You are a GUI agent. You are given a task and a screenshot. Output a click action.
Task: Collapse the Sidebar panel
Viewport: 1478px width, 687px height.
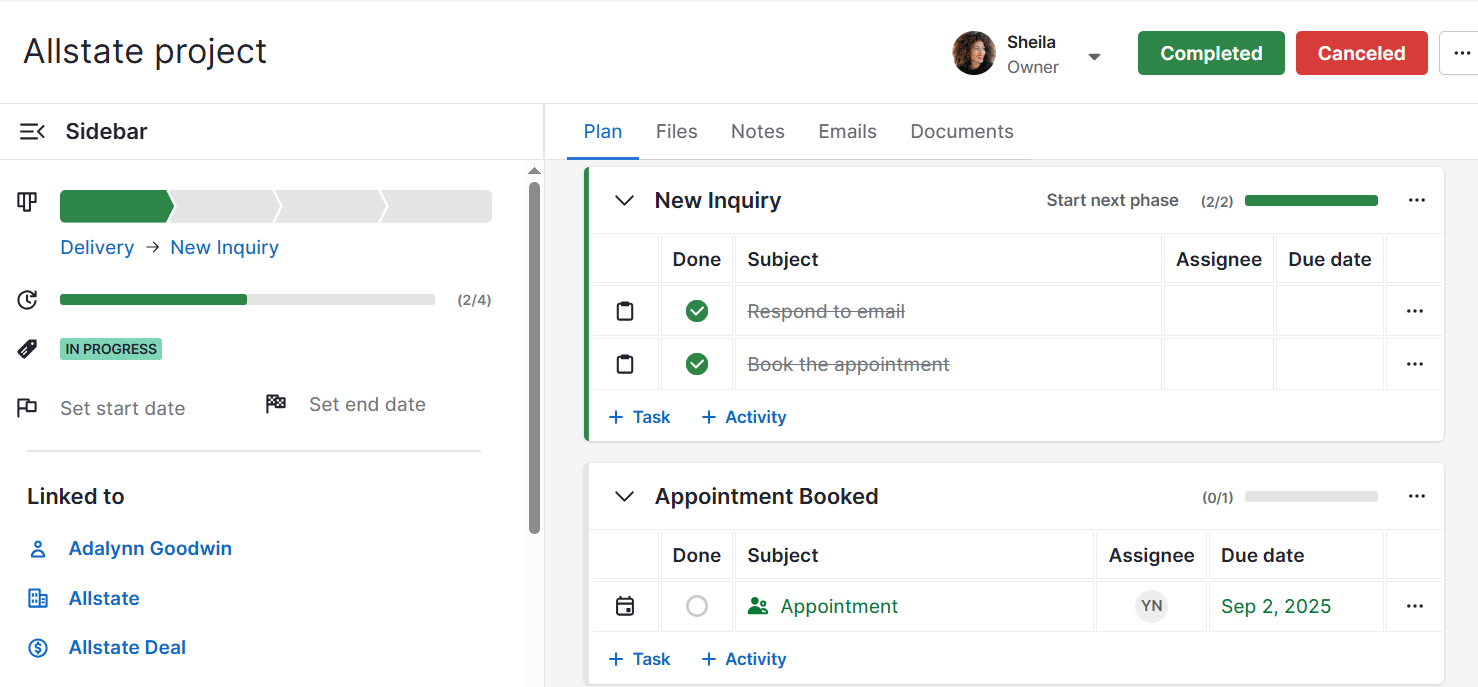pyautogui.click(x=32, y=131)
